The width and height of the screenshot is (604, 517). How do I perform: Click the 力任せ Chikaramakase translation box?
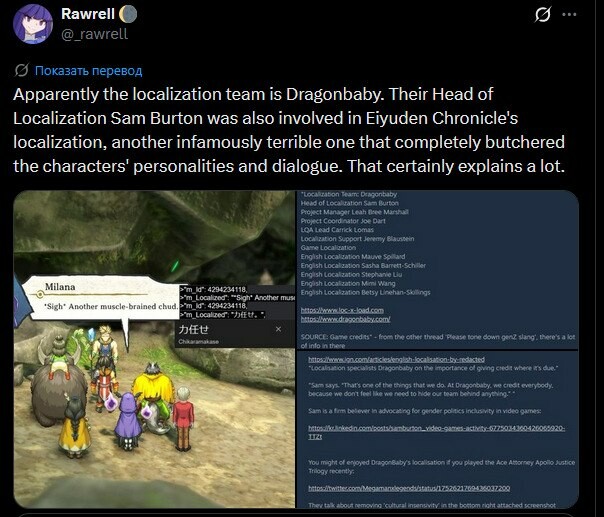coord(235,334)
